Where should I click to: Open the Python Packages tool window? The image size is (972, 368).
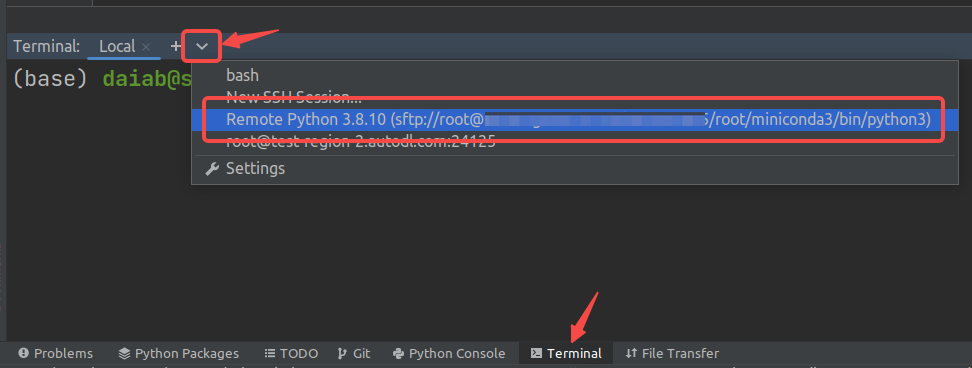pyautogui.click(x=179, y=353)
